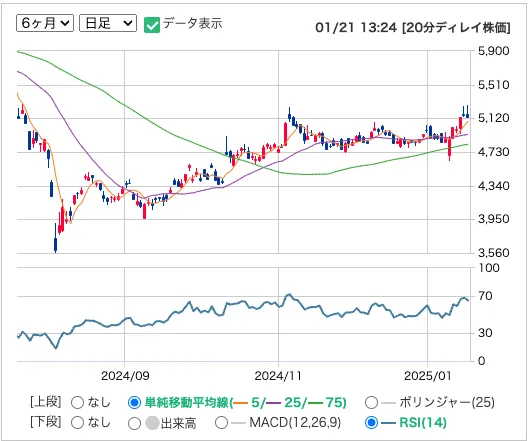Toggle the データ表示 checkbox
Image resolution: width=528 pixels, height=441 pixels.
(x=152, y=25)
